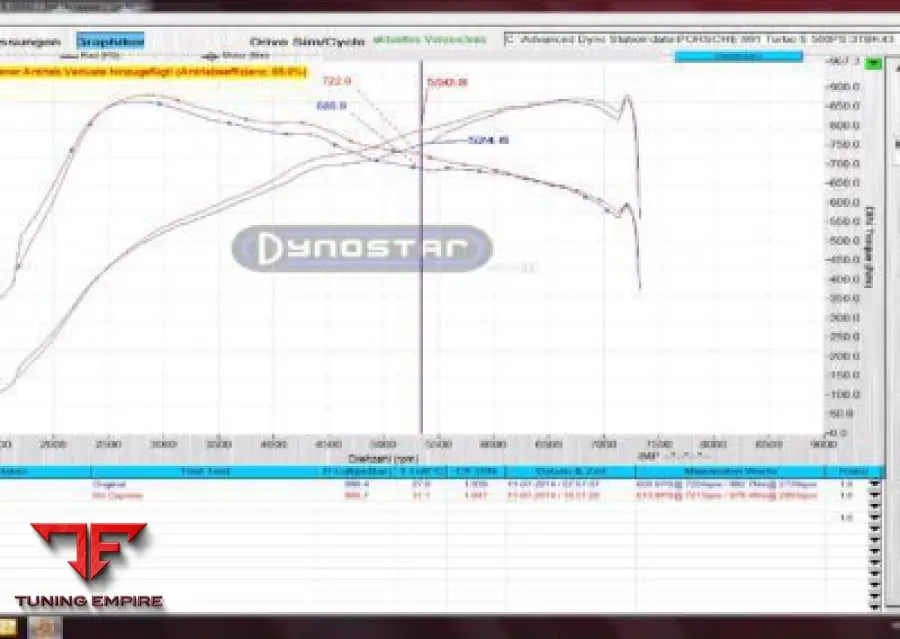
Task: Click the vertical cursor line on the graph
Action: tap(421, 300)
